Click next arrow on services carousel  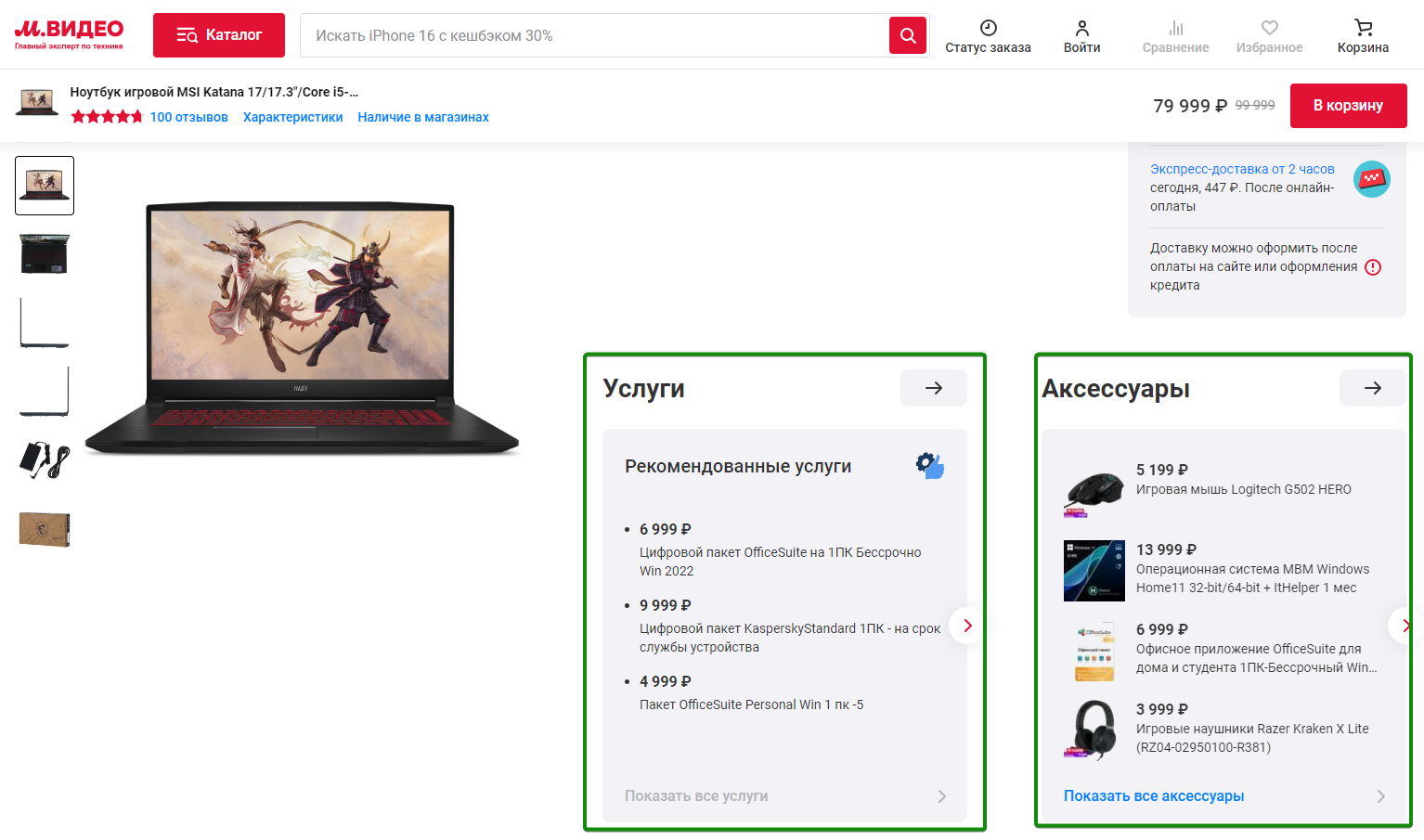point(967,626)
